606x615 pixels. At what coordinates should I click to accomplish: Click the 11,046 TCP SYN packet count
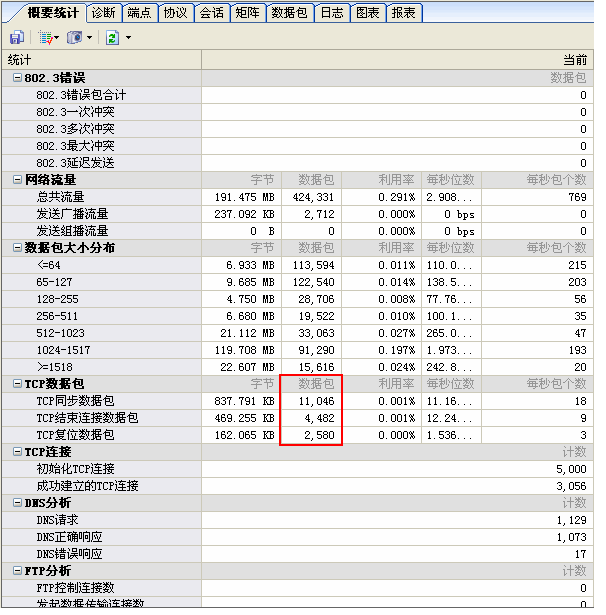pyautogui.click(x=317, y=401)
